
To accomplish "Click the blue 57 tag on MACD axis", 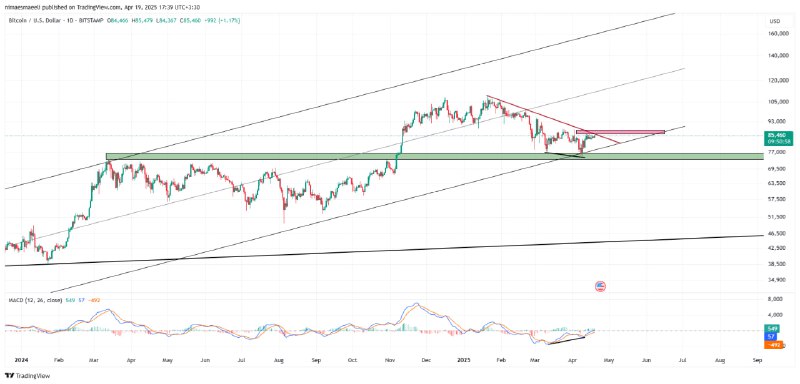I will tap(771, 337).
